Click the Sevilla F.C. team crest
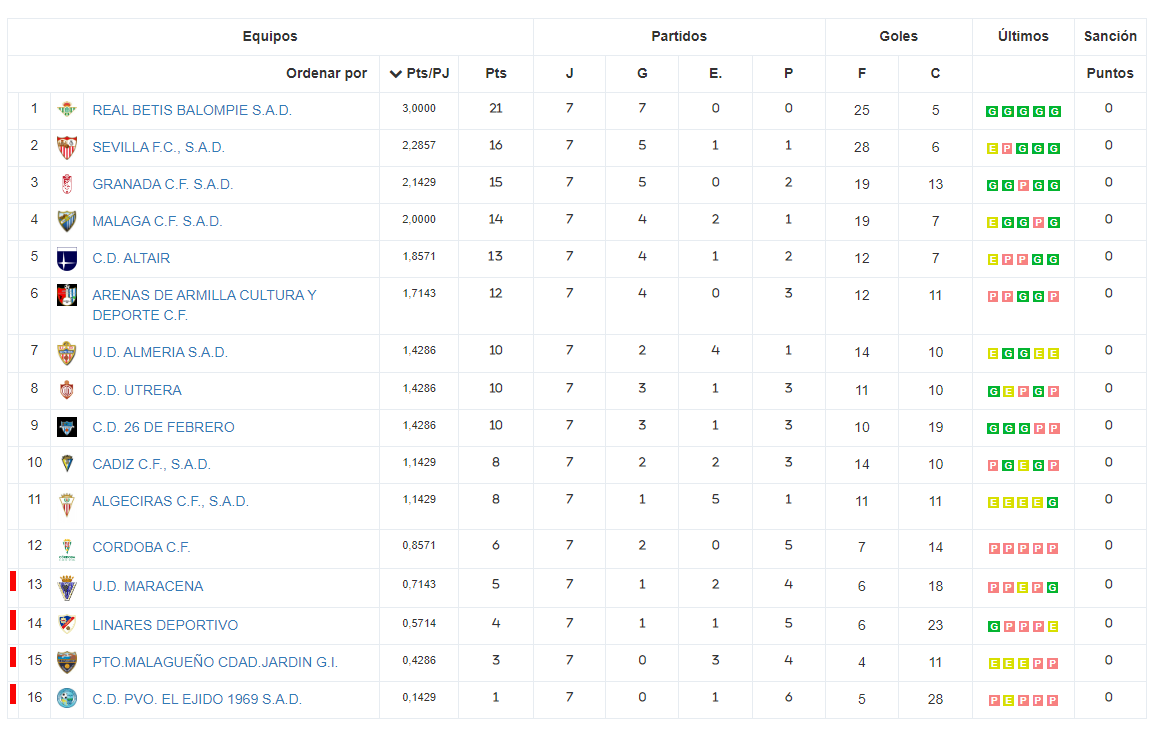1160x729 pixels. [x=67, y=147]
